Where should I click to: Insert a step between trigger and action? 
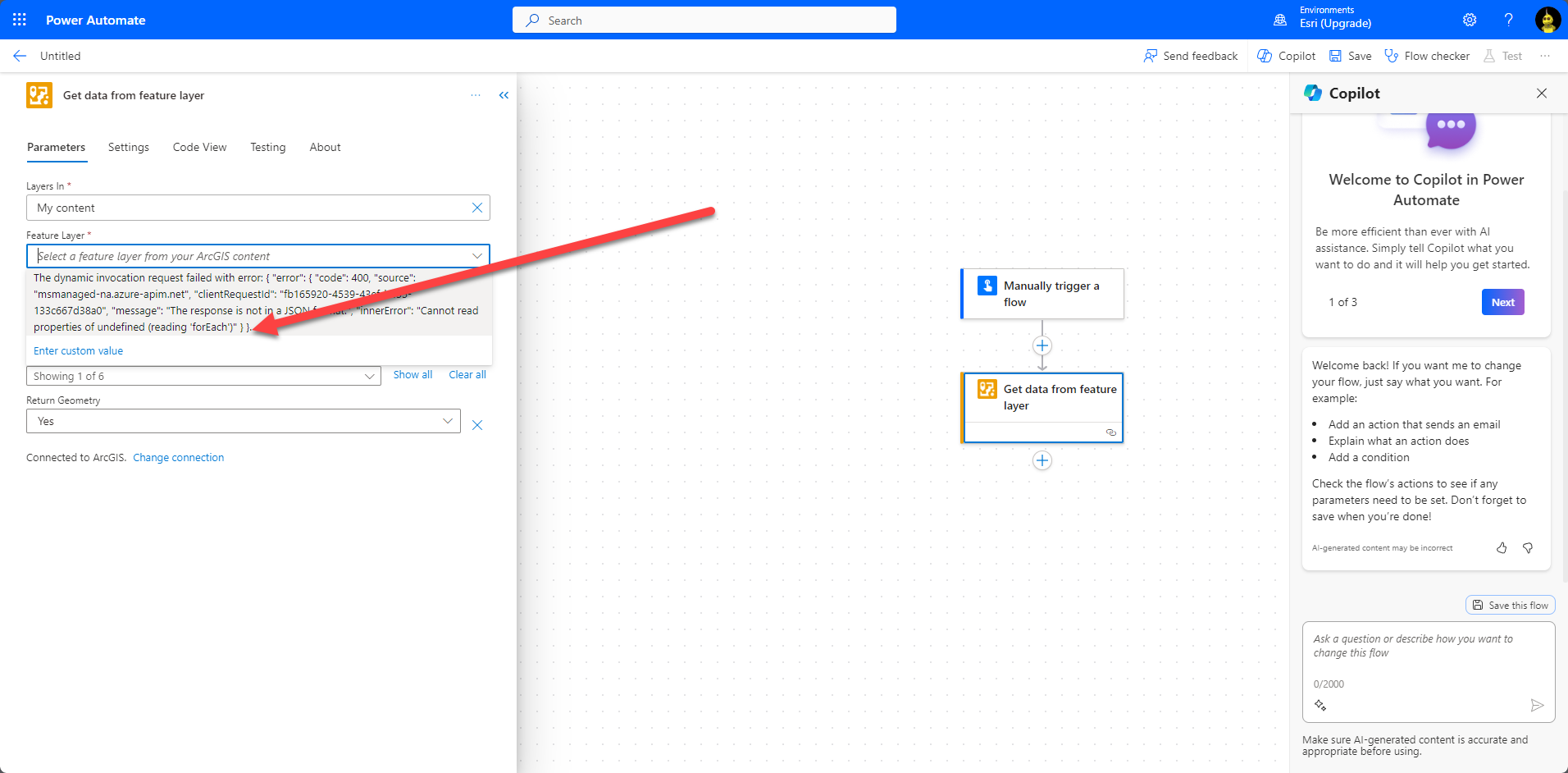pos(1042,345)
